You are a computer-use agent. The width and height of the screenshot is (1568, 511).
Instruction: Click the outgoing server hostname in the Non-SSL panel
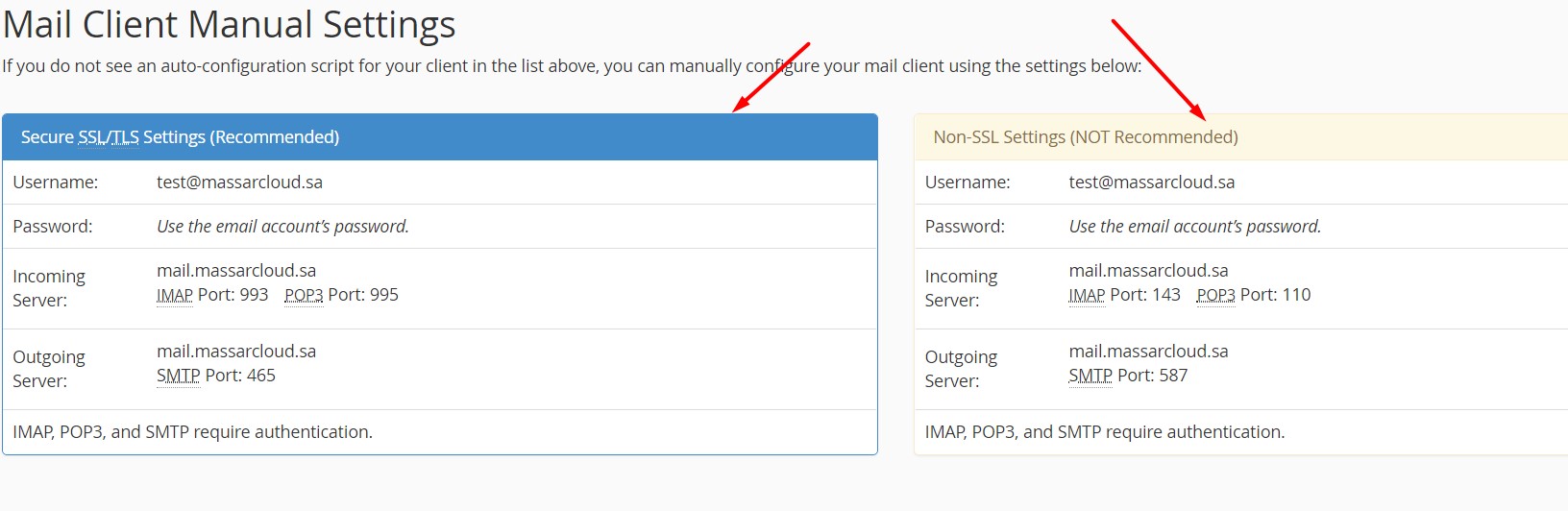click(1148, 352)
